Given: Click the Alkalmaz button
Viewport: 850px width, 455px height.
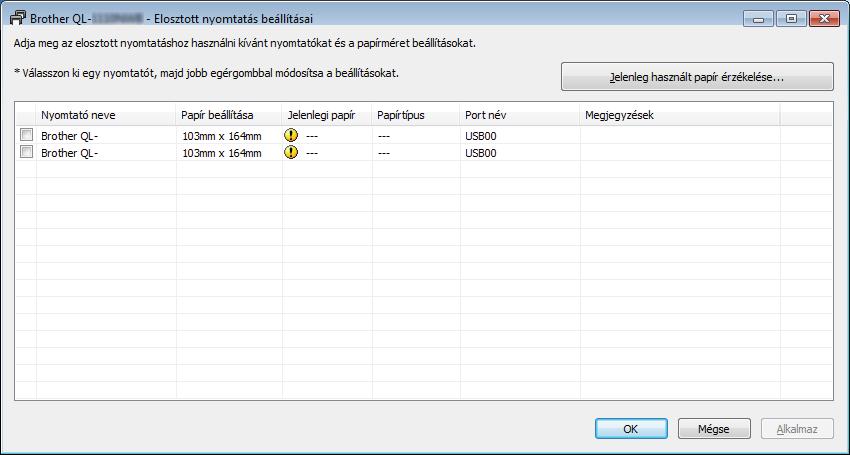Looking at the screenshot, I should 797,428.
